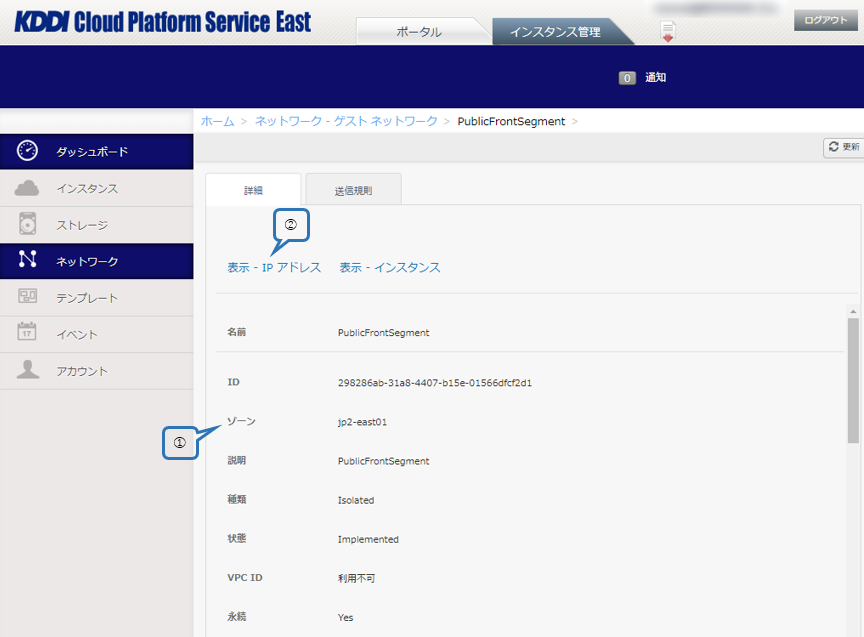The height and width of the screenshot is (637, 864).
Task: Click the cloud Instances icon in the sidebar
Action: coord(27,188)
